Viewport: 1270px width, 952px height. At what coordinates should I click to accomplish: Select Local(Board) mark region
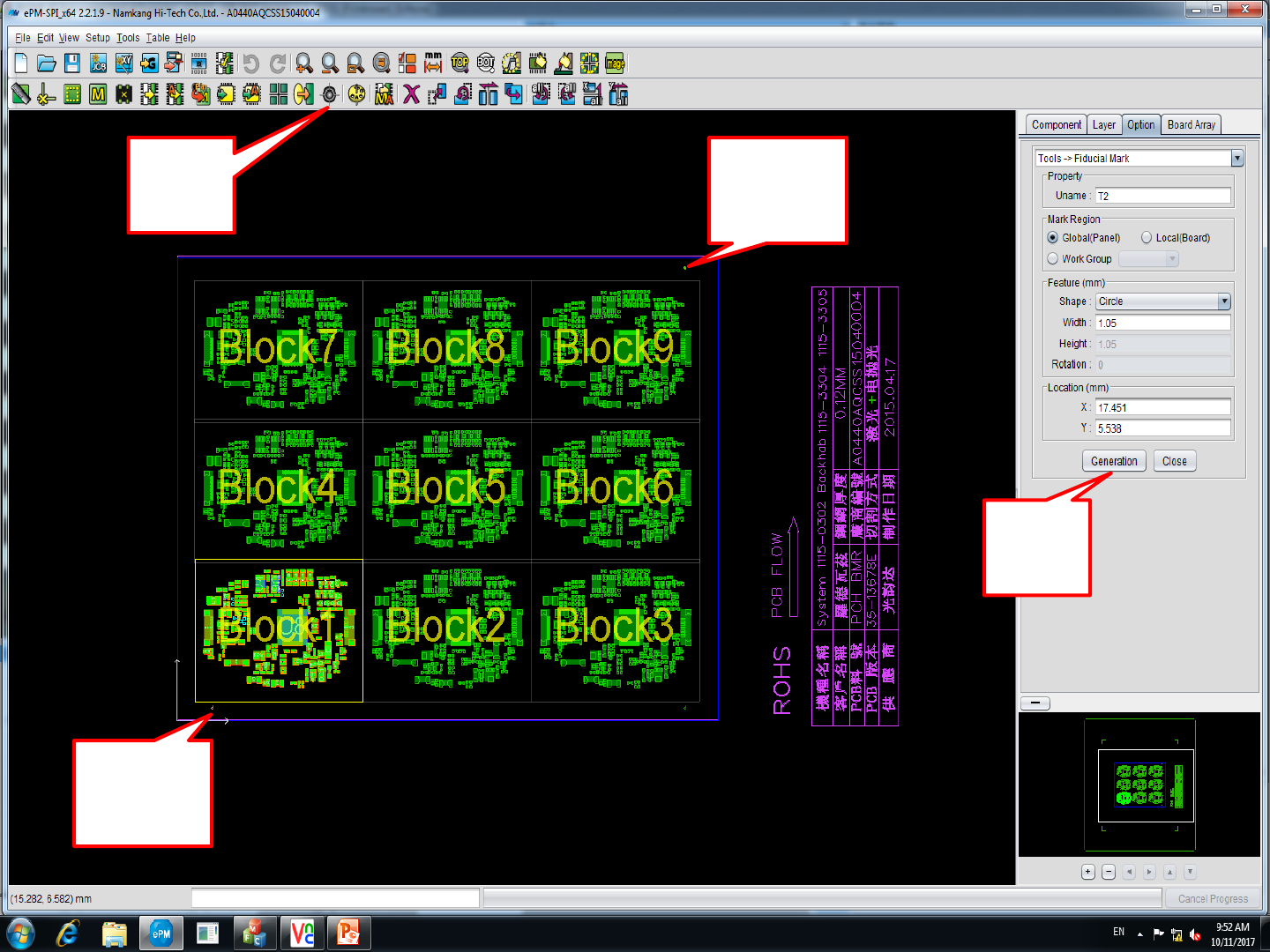pos(1147,238)
